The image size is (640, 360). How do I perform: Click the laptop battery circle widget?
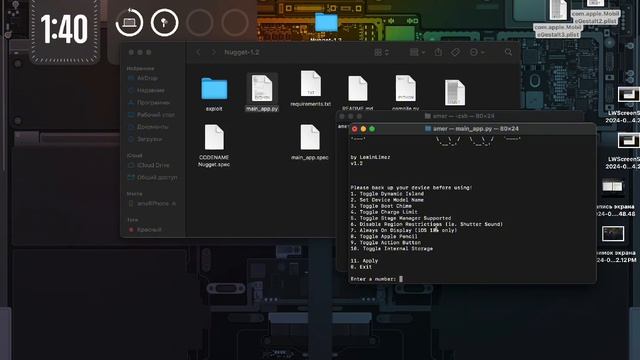pos(129,22)
